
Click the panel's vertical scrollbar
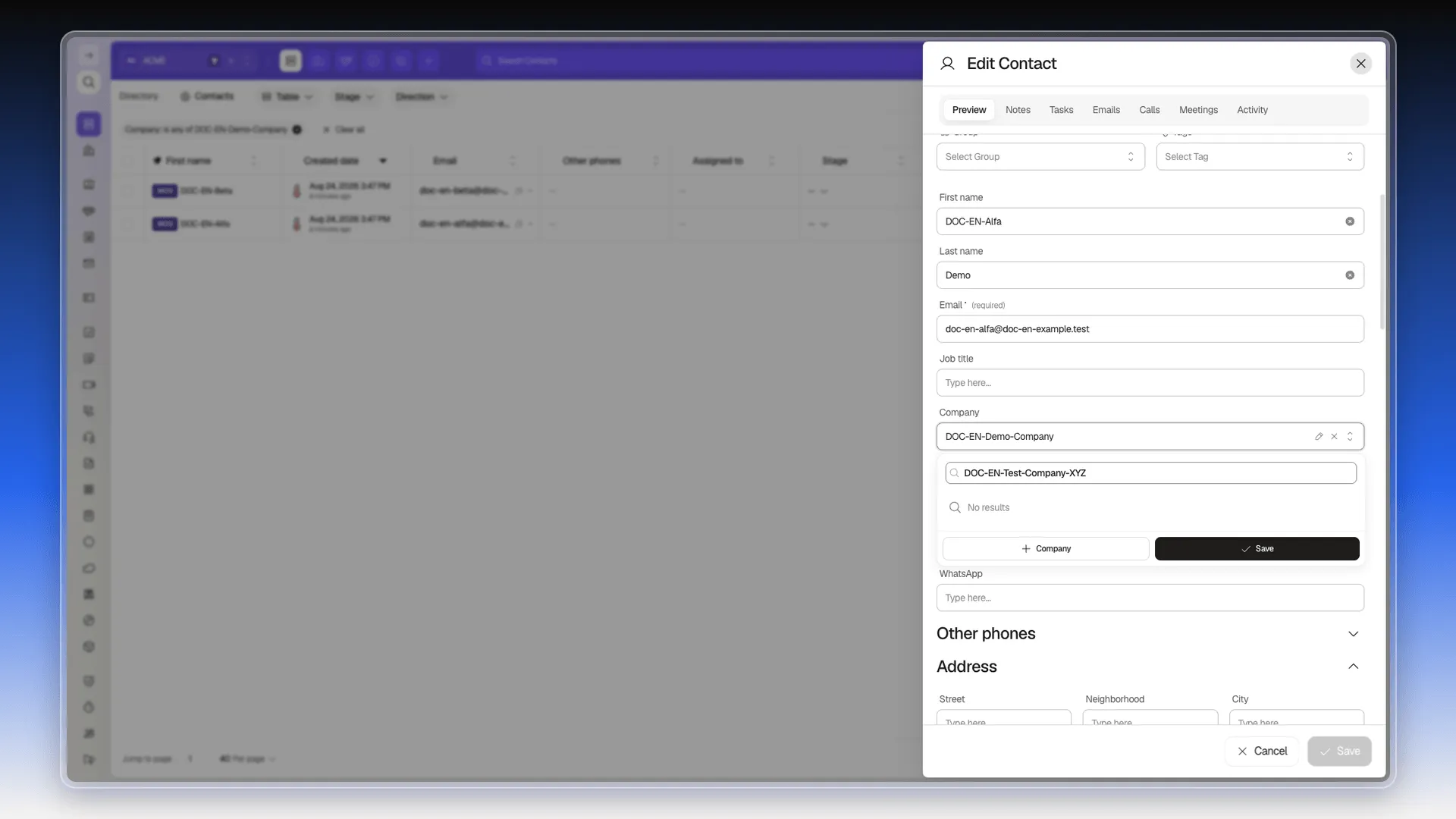click(x=1382, y=262)
